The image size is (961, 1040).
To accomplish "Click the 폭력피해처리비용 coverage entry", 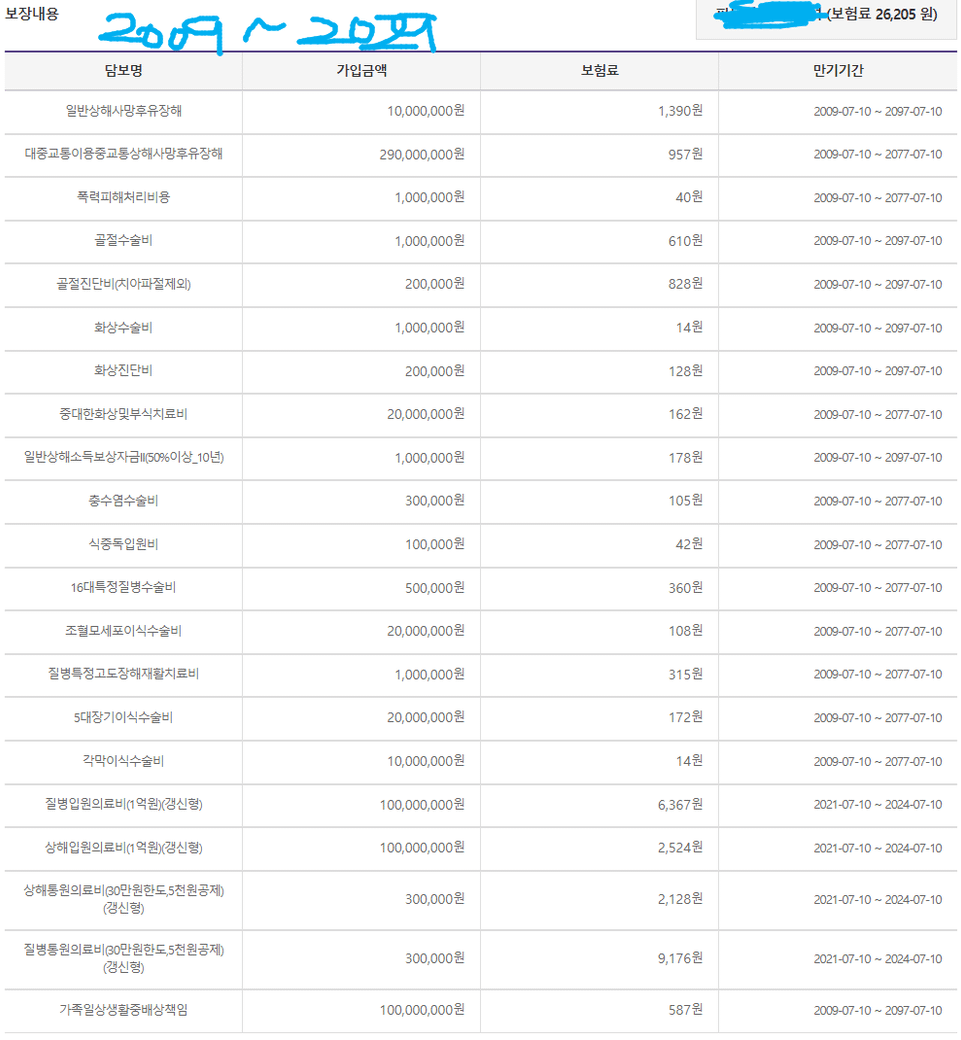I will [123, 198].
